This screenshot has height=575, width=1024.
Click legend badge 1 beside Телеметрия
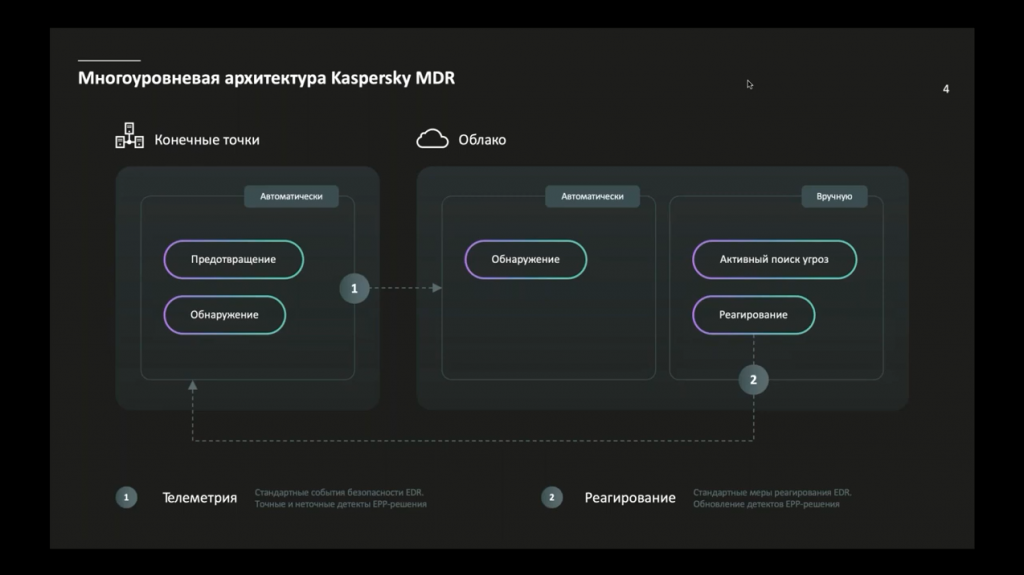click(x=127, y=497)
